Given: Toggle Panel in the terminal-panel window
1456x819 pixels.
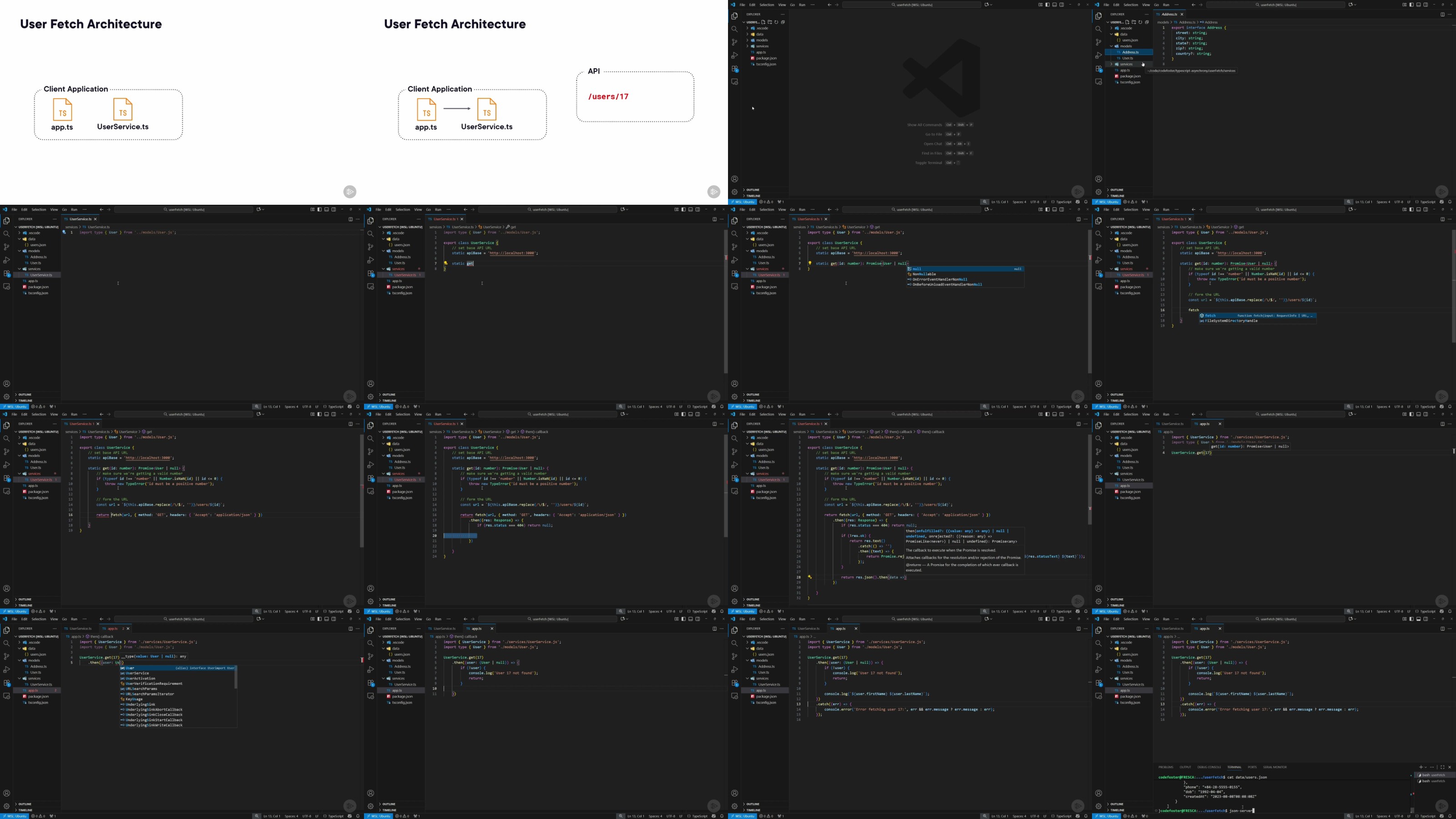Looking at the screenshot, I should coord(1419,619).
